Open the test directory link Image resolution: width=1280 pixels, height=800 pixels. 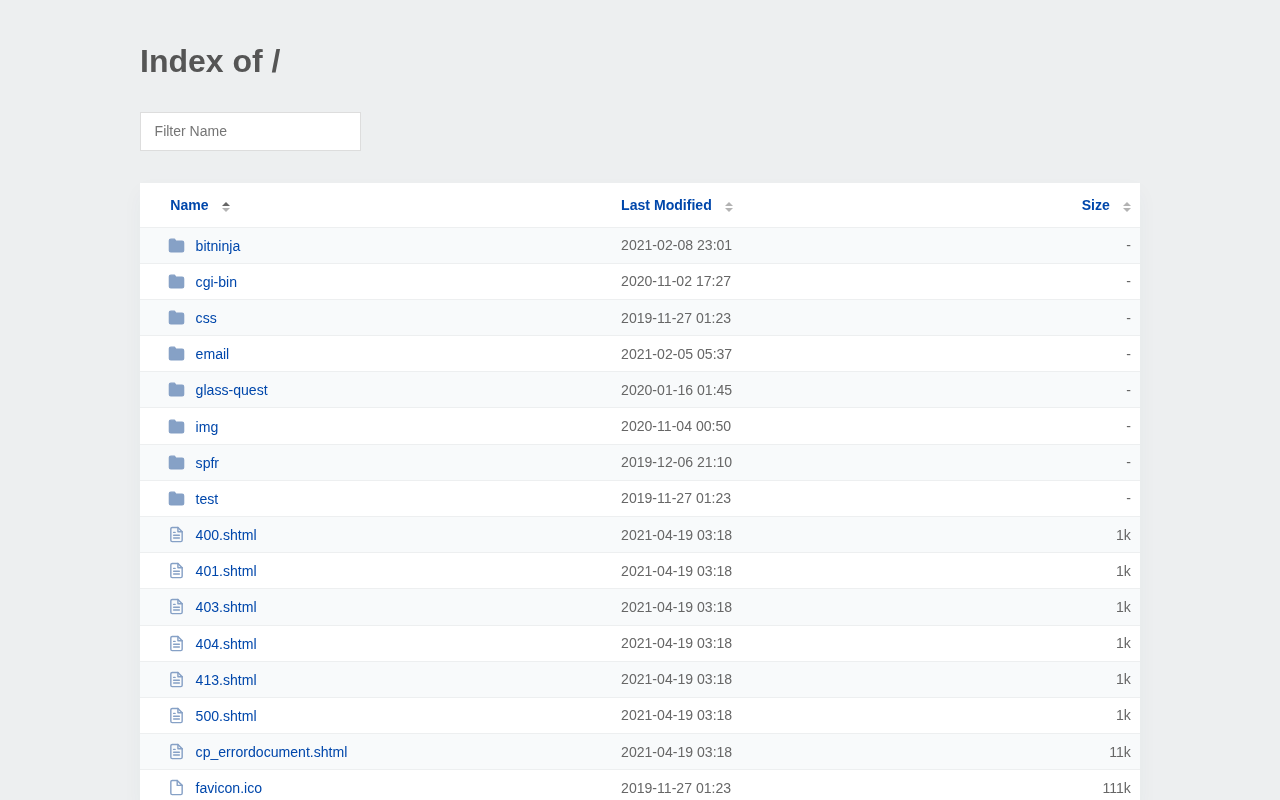[x=207, y=499]
